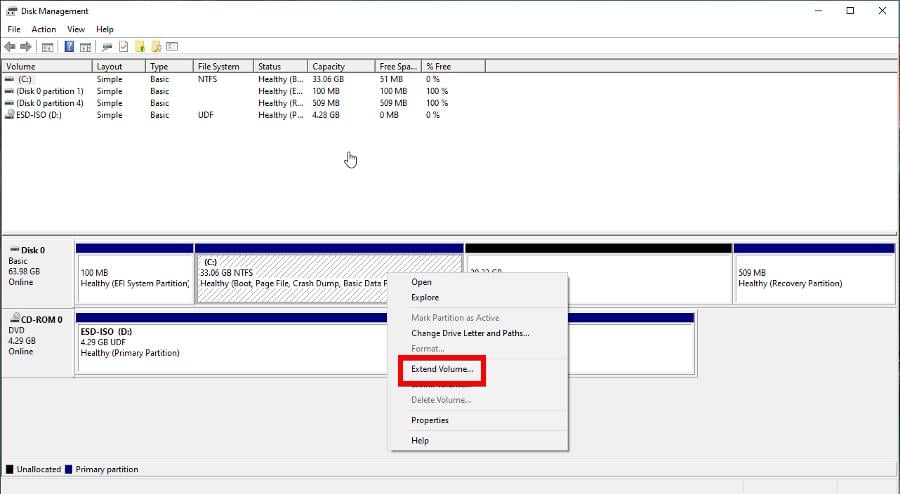This screenshot has width=900, height=494.
Task: Click the Back arrow toolbar icon
Action: coord(10,47)
